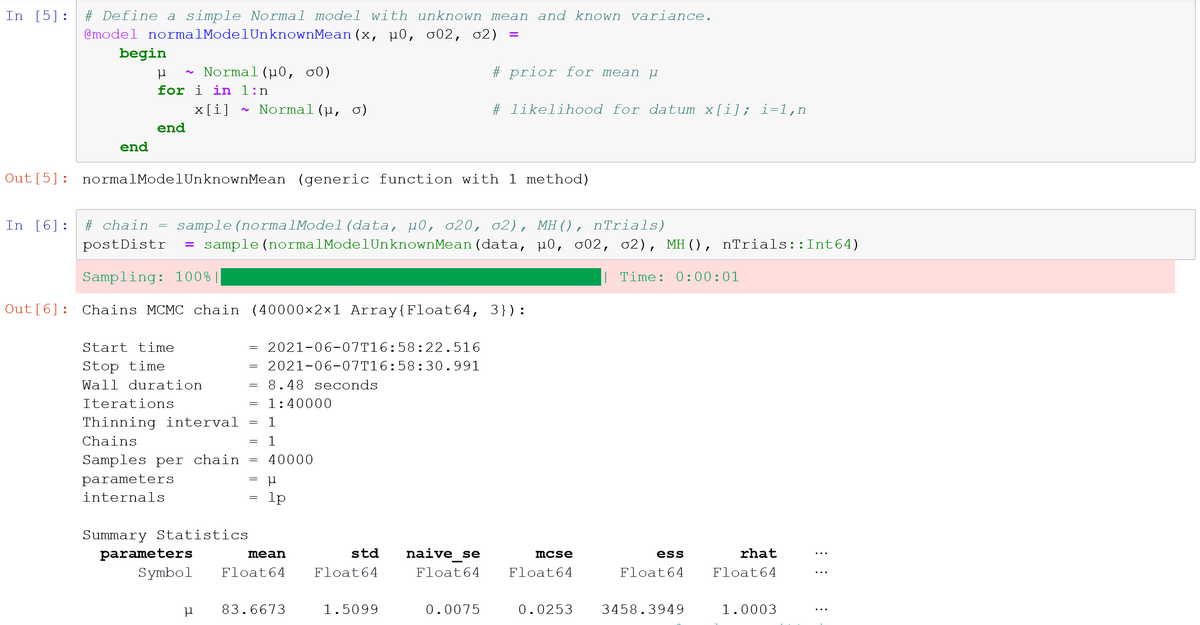1200x625 pixels.
Task: Click the '8.48 seconds' wall duration value
Action: [x=323, y=385]
